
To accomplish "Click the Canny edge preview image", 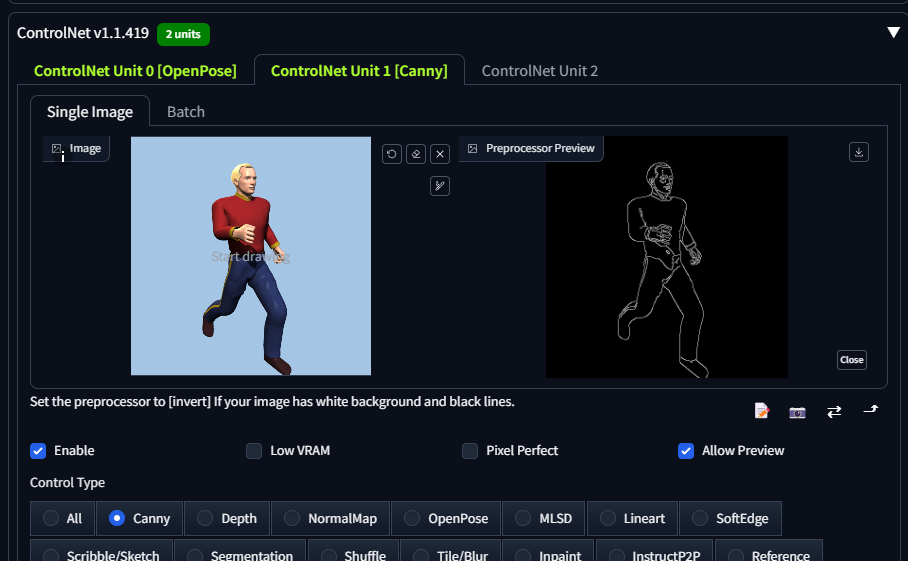I will click(x=667, y=257).
